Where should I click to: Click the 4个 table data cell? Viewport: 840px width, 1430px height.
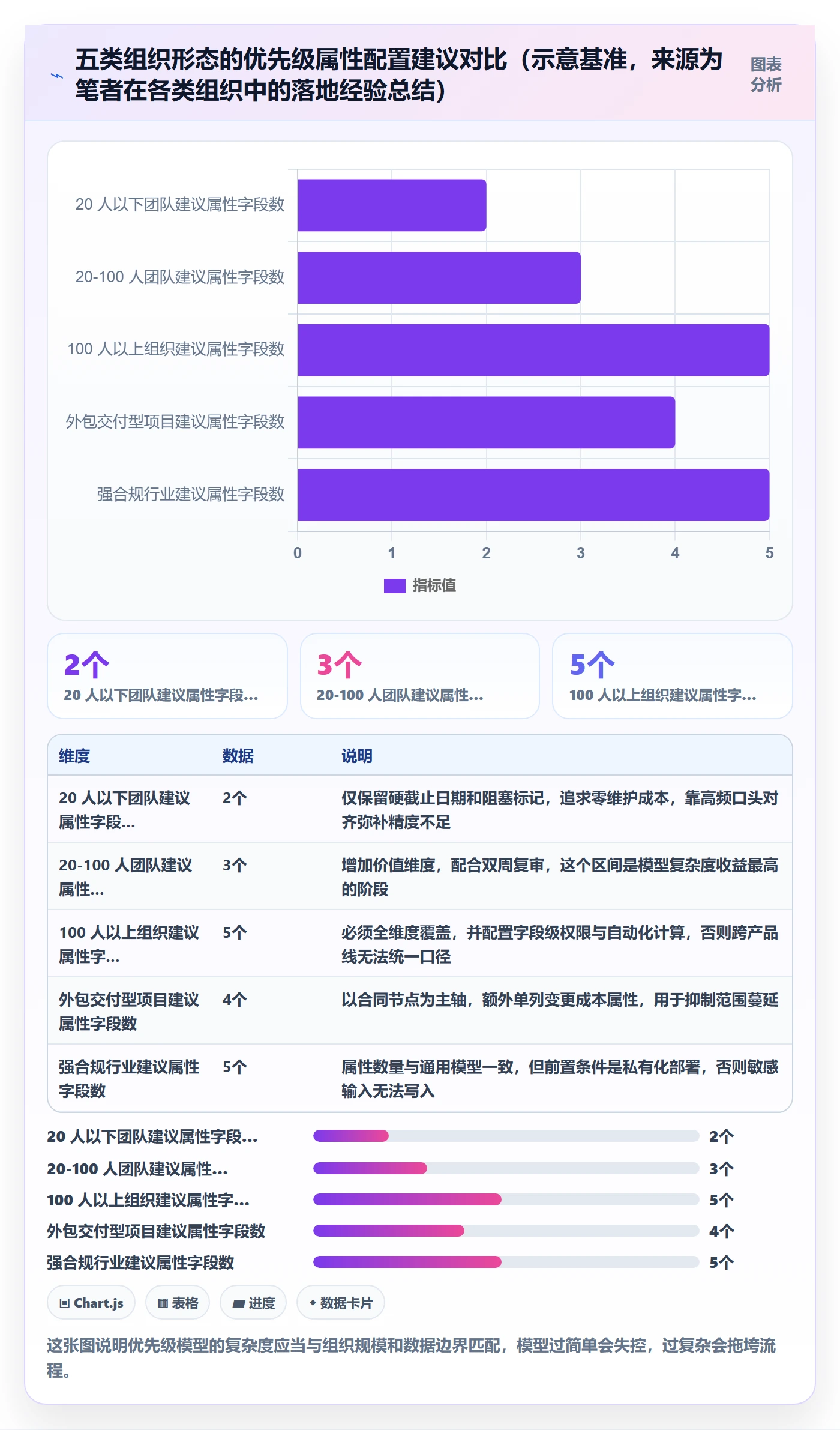click(235, 1000)
